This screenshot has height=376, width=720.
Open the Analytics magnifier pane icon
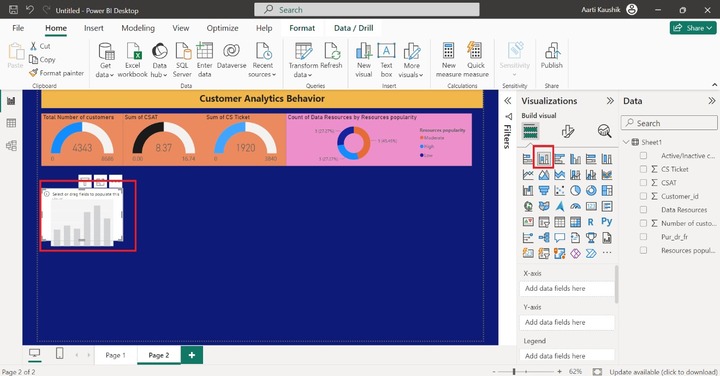(x=604, y=132)
